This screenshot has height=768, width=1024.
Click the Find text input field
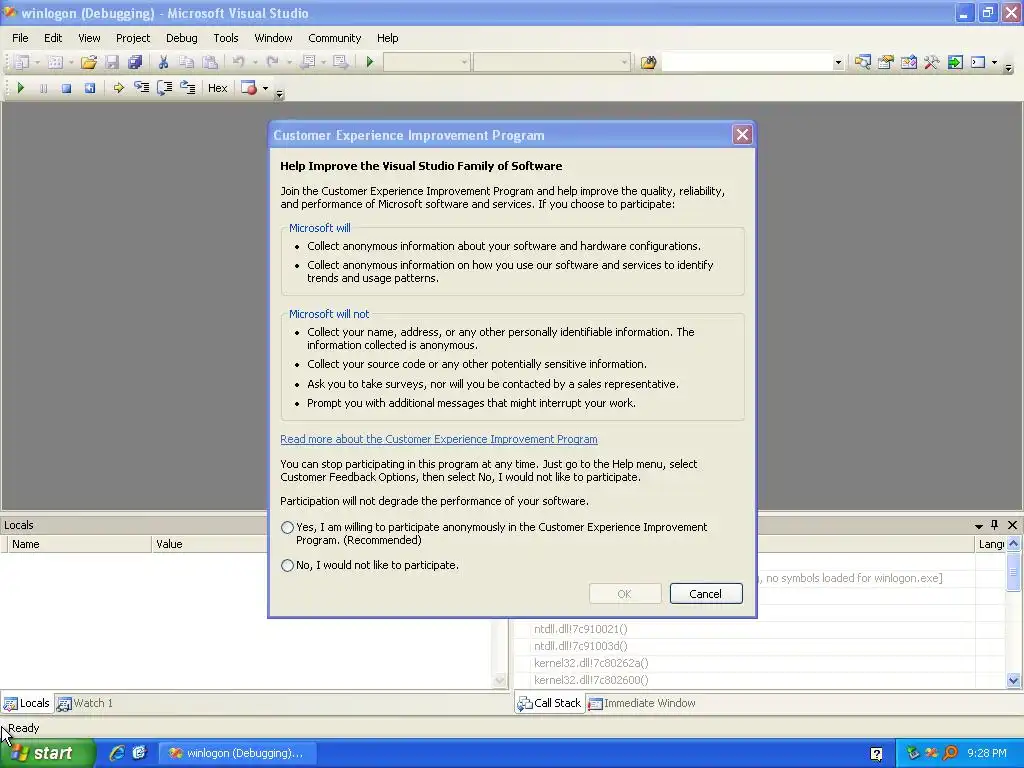(x=747, y=63)
